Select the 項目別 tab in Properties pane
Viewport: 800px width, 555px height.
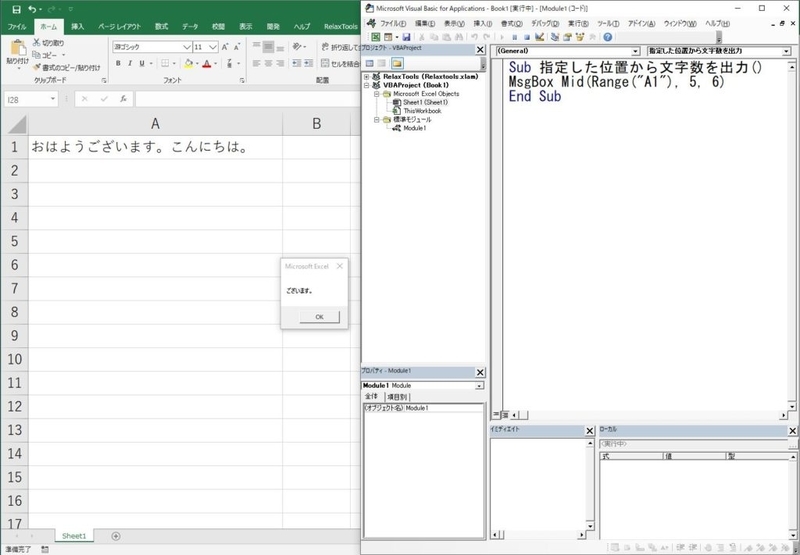pyautogui.click(x=397, y=396)
